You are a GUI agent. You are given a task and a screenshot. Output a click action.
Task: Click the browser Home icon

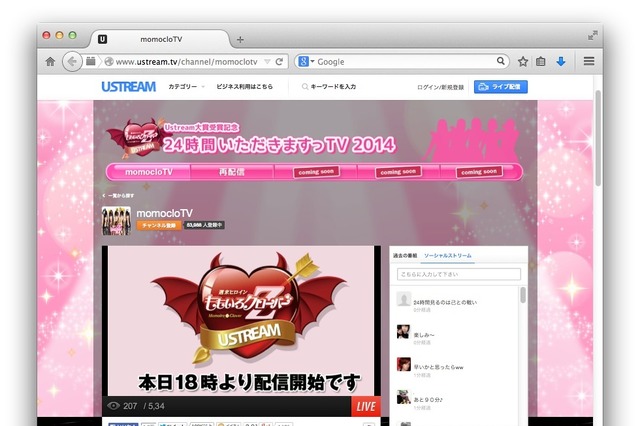pyautogui.click(x=50, y=62)
